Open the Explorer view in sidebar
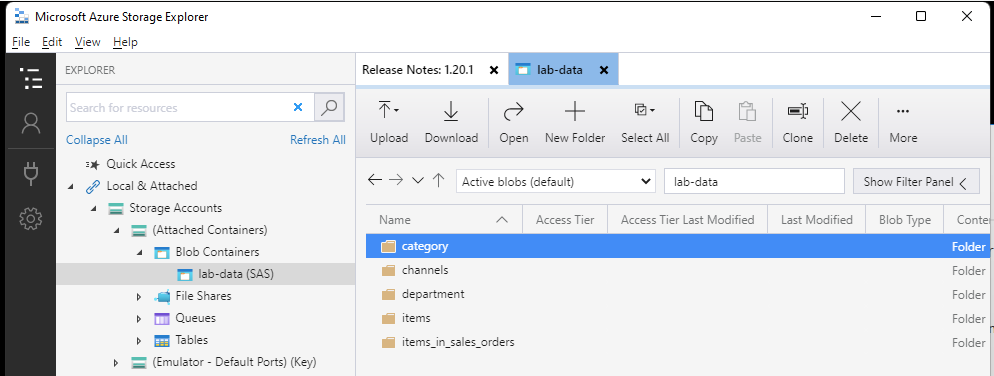Image resolution: width=994 pixels, height=376 pixels. click(31, 79)
